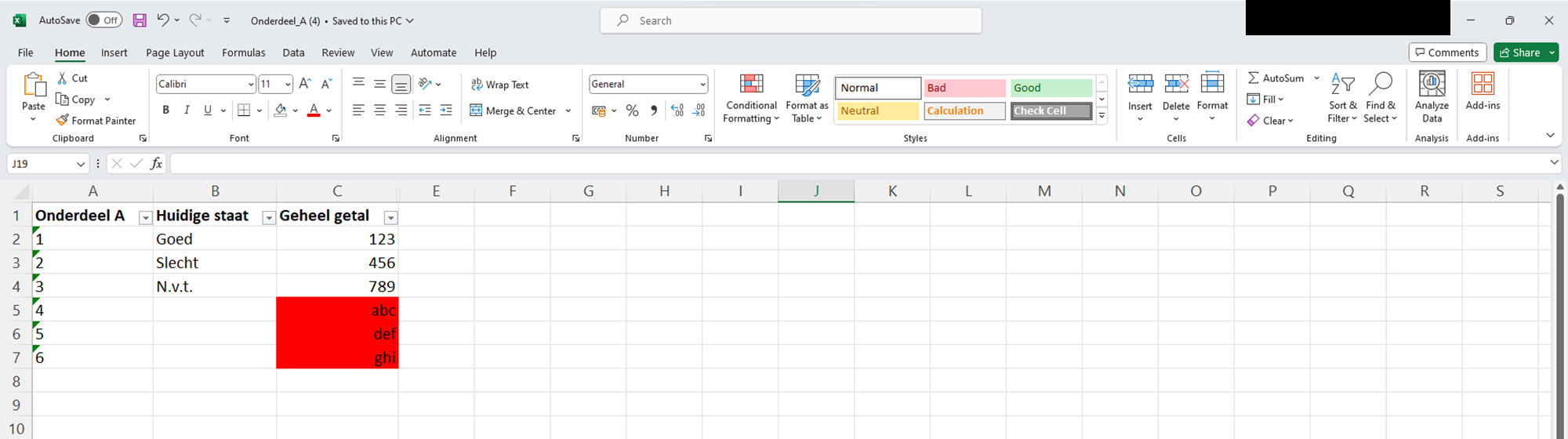Toggle Wrap Text for cell

499,85
